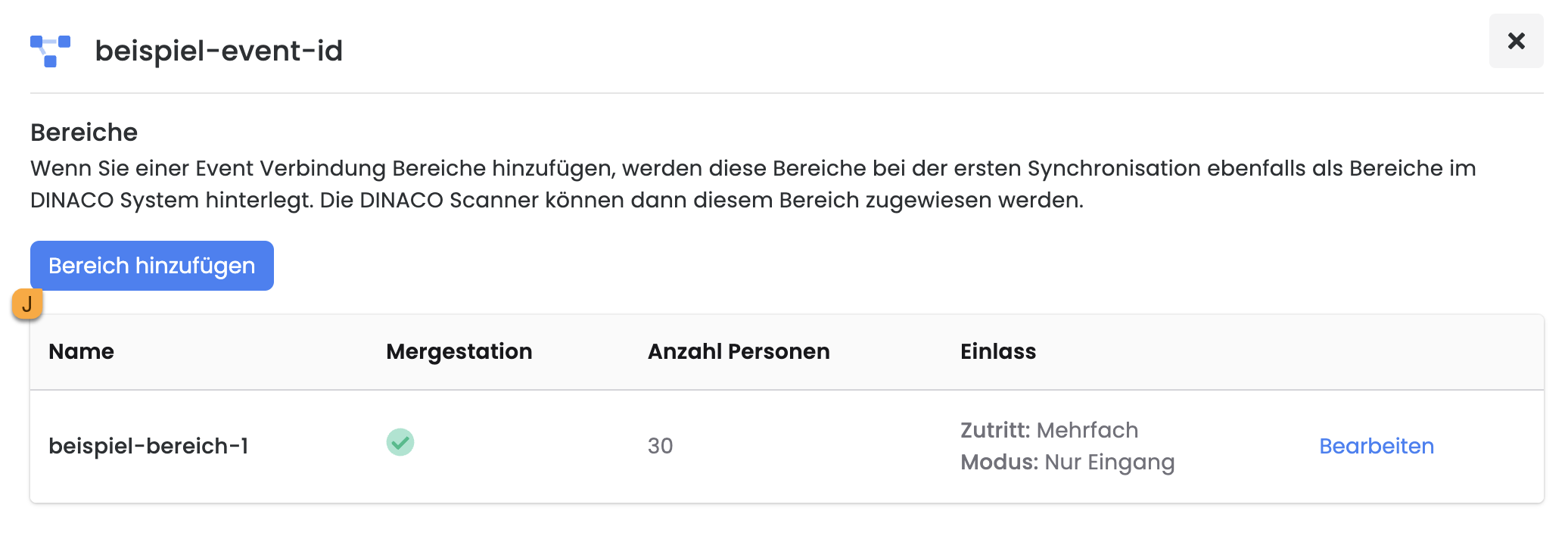1568x536 pixels.
Task: Click the Modus: Nur Eingang text
Action: [1067, 462]
